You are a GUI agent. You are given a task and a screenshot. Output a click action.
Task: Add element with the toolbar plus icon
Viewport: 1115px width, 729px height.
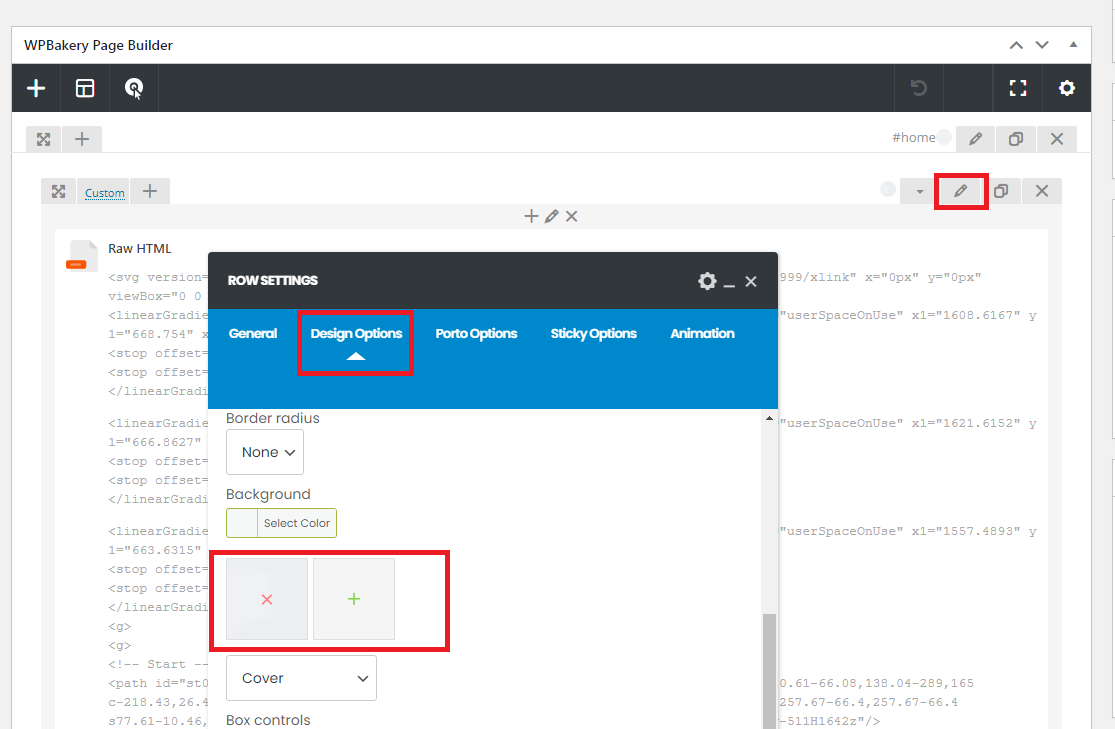pos(36,88)
